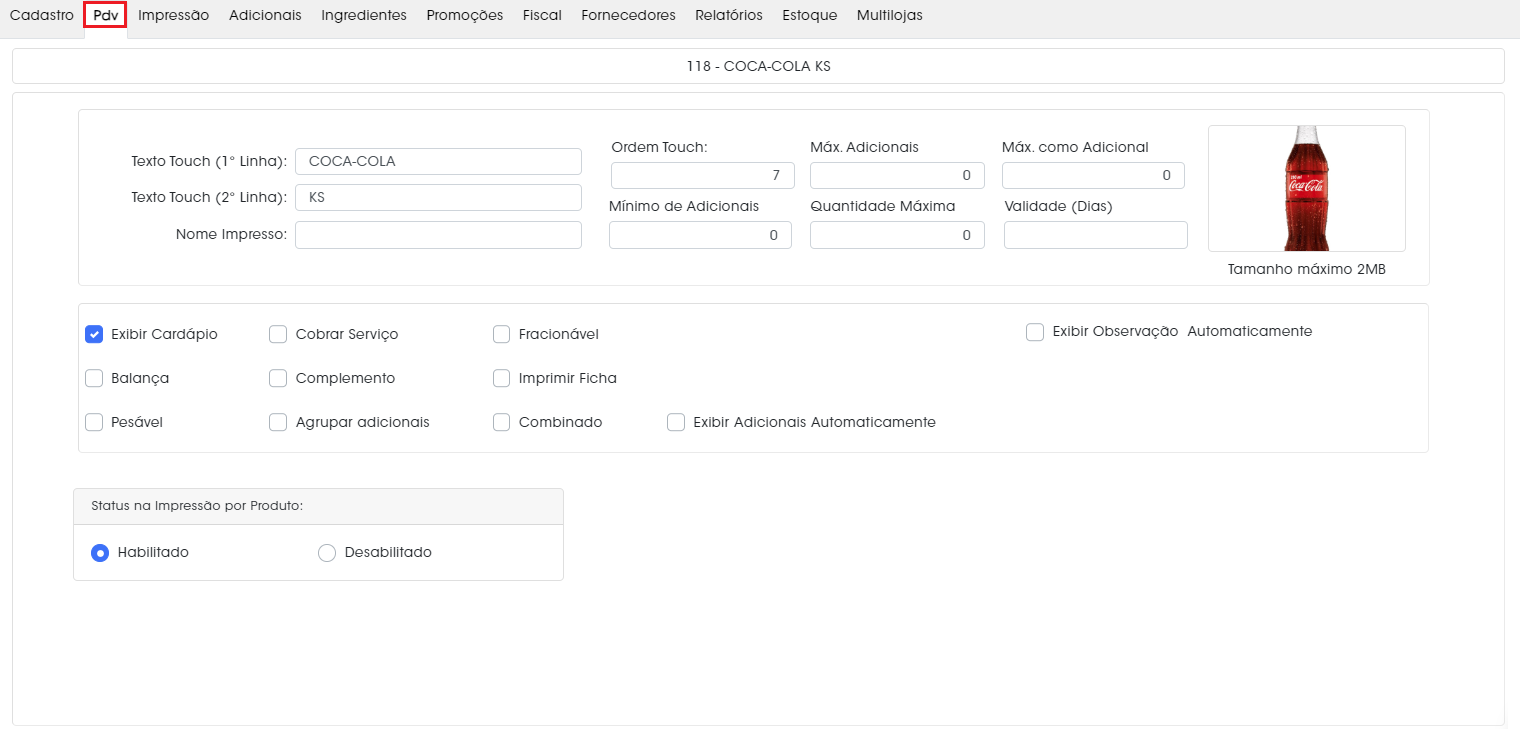Image resolution: width=1520 pixels, height=743 pixels.
Task: Go to the Fornecedores tab
Action: 628,15
